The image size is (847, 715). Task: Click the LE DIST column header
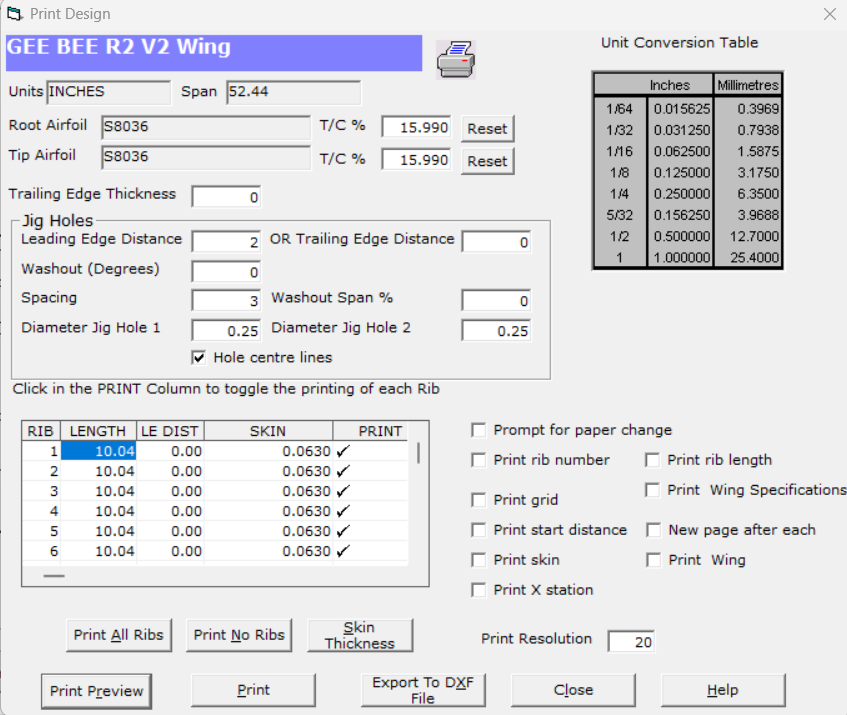point(170,431)
